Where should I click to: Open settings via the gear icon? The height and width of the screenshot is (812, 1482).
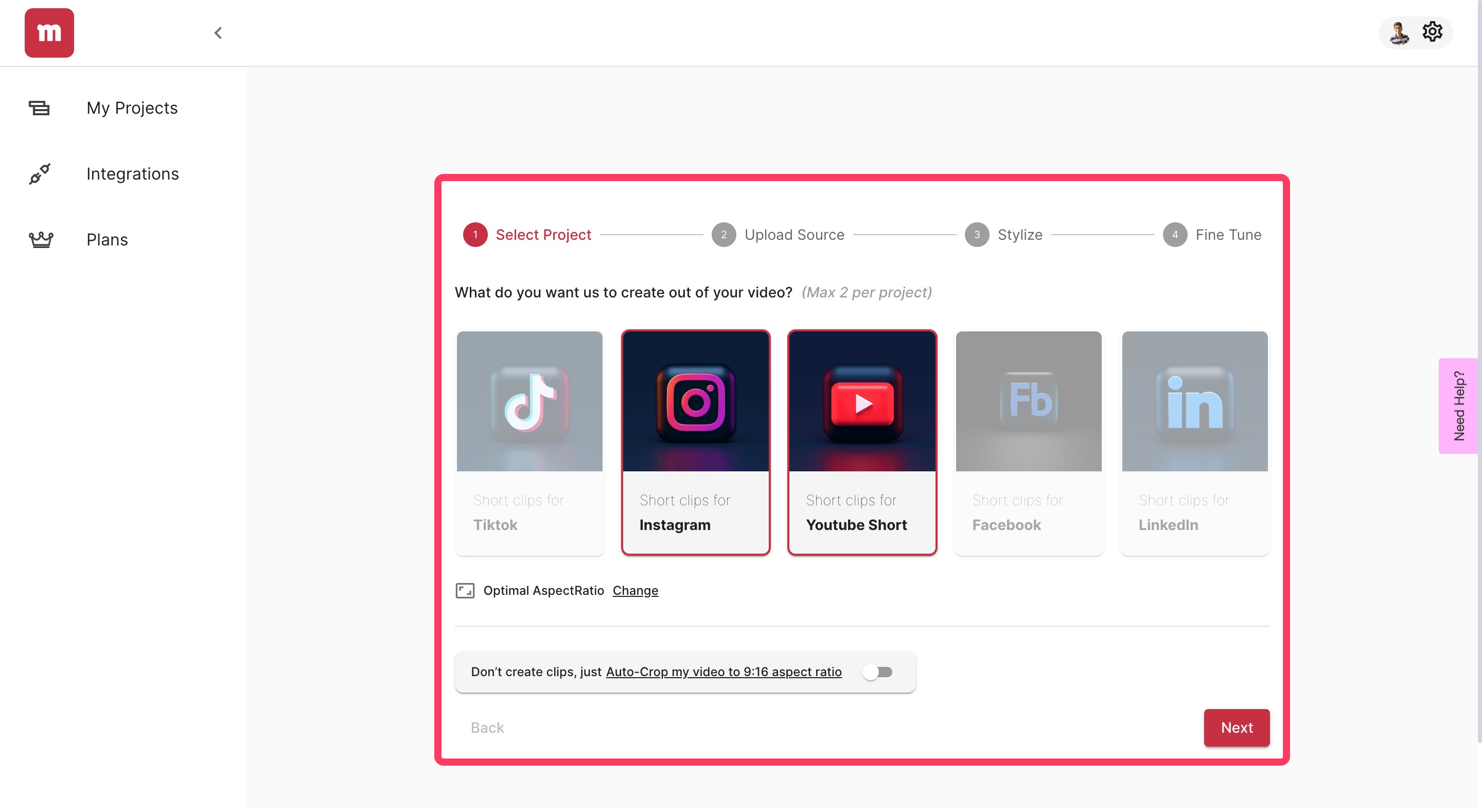point(1433,32)
